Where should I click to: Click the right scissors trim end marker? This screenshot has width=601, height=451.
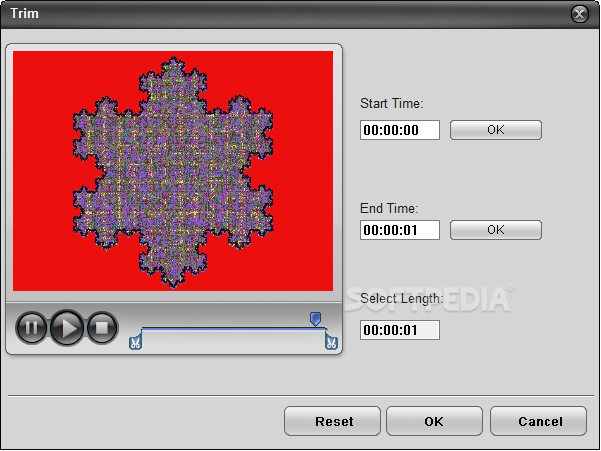tap(332, 342)
